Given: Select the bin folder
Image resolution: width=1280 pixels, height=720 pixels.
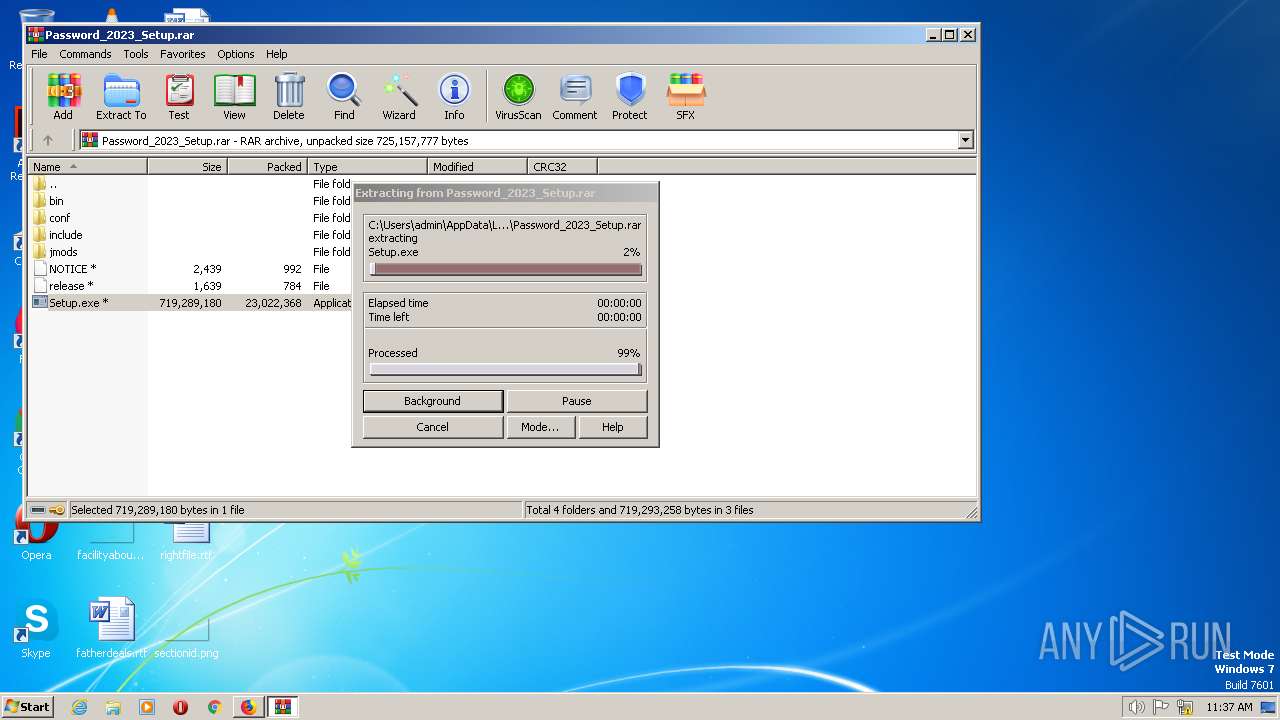Looking at the screenshot, I should coord(48,201).
